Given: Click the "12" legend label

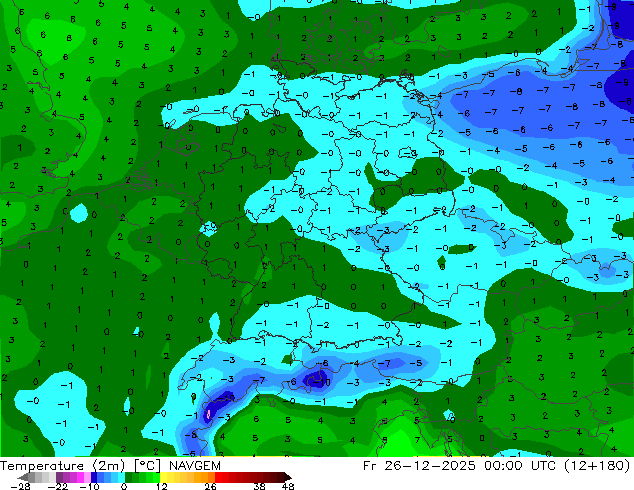Looking at the screenshot, I should click(x=162, y=486).
